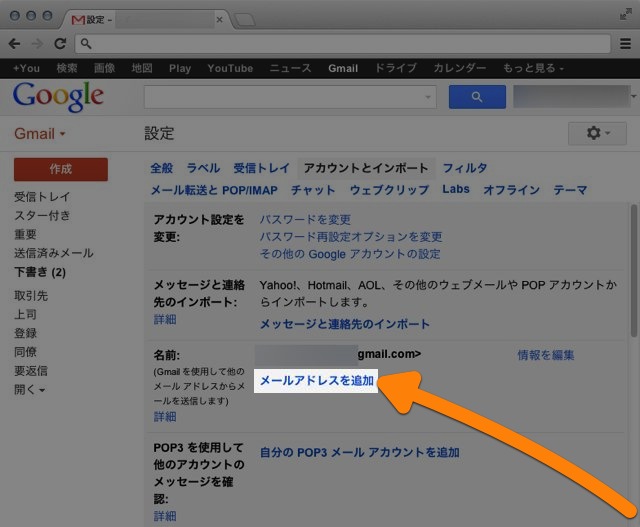Select the 同僚 label
Screen dimensions: 640x527
[25, 352]
